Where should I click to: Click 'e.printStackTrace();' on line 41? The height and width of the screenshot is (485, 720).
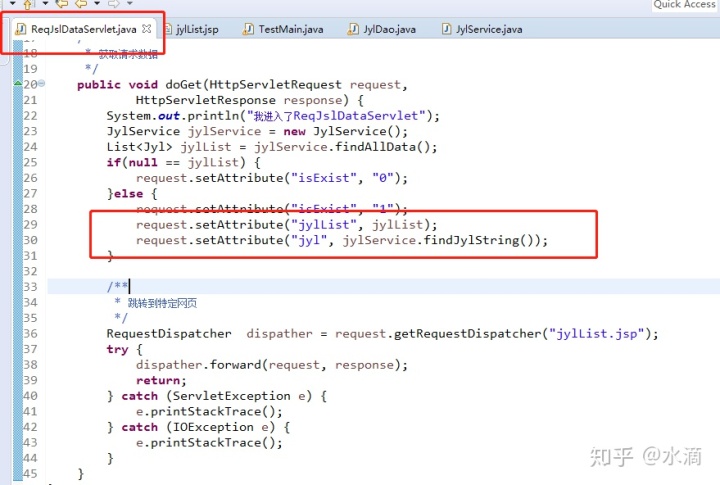point(209,412)
